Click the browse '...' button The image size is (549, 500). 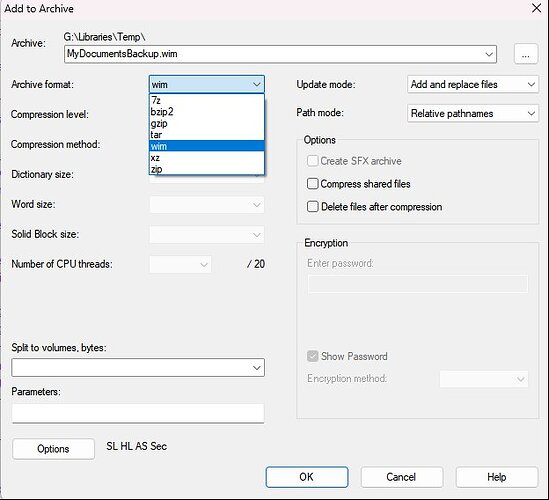pos(526,54)
